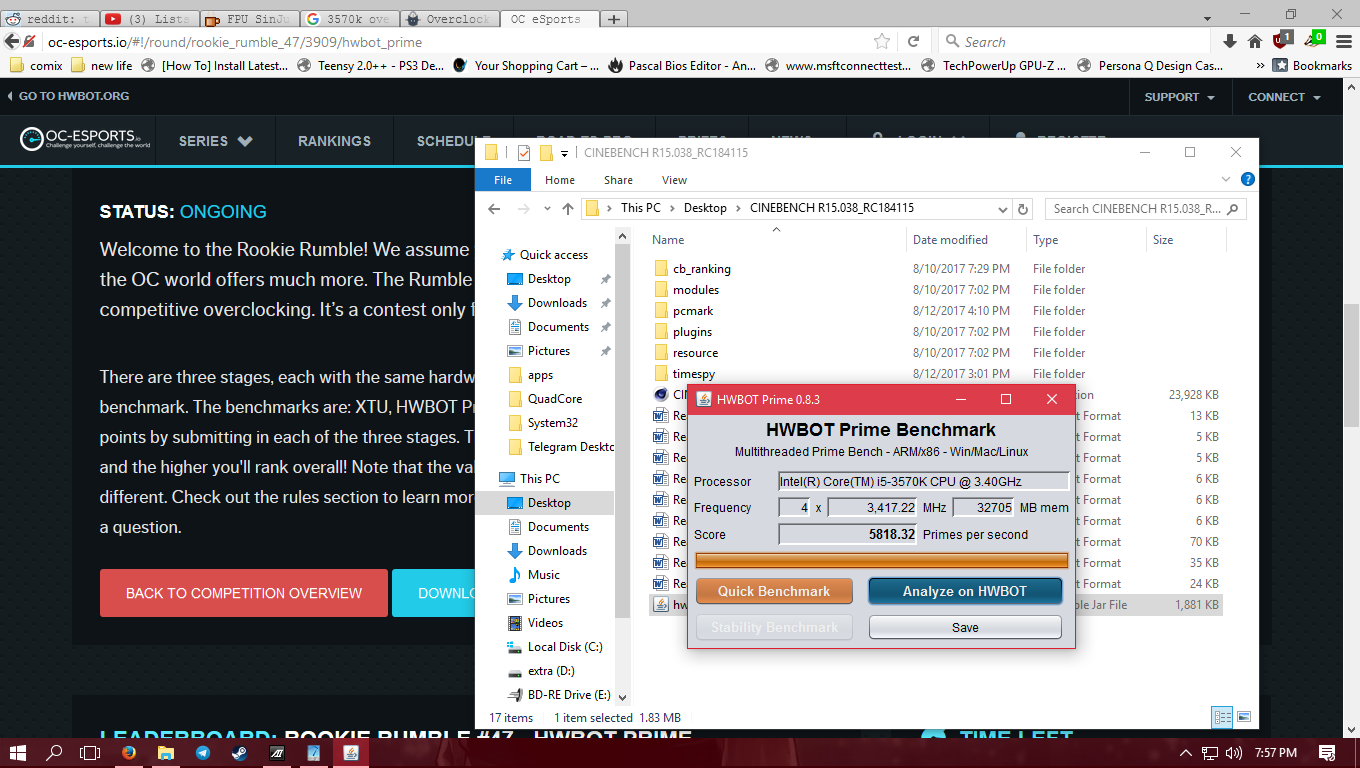Open new browser tab plus button
This screenshot has height=768, width=1360.
(x=613, y=19)
